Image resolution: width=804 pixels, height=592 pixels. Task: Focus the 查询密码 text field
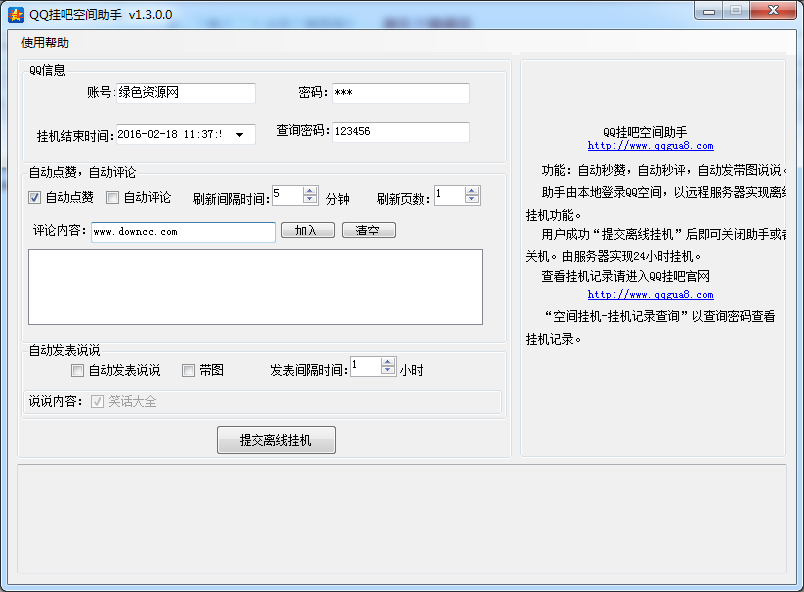point(400,132)
